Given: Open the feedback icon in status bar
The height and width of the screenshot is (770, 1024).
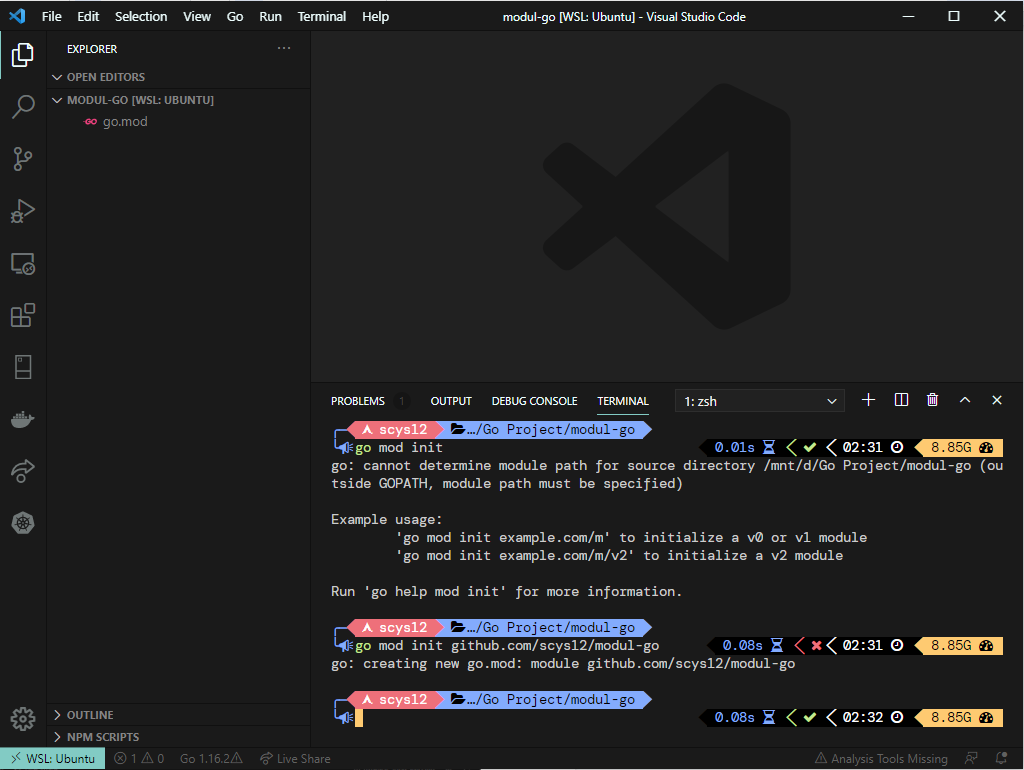Looking at the screenshot, I should point(971,758).
